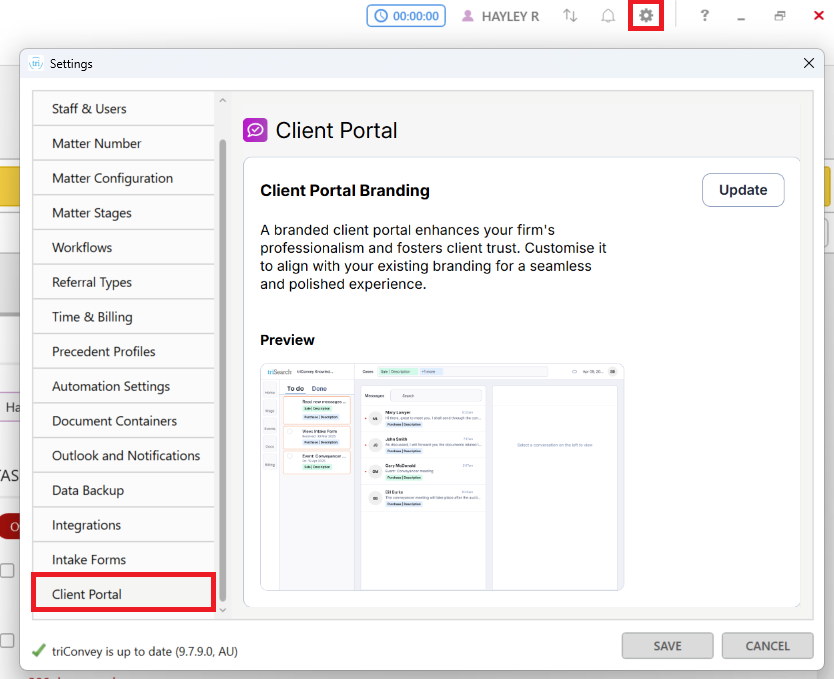The image size is (834, 679).
Task: Select Matter Stages section
Action: coord(123,213)
